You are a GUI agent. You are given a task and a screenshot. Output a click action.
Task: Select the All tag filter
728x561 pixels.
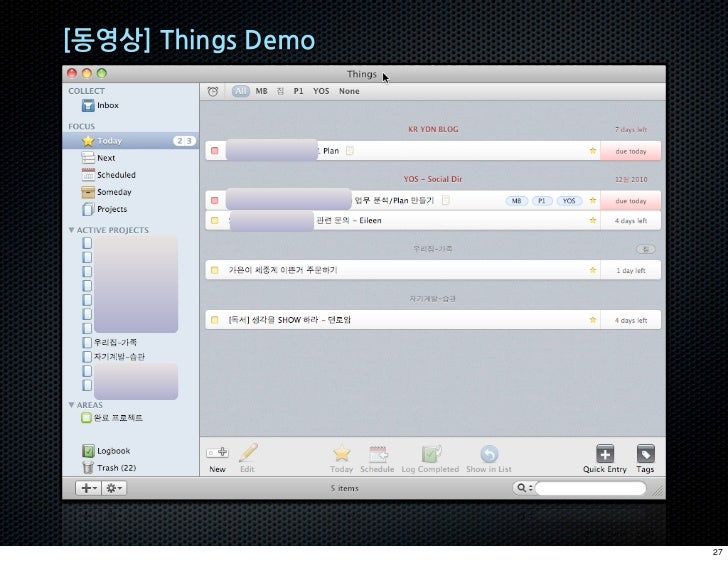[x=240, y=91]
